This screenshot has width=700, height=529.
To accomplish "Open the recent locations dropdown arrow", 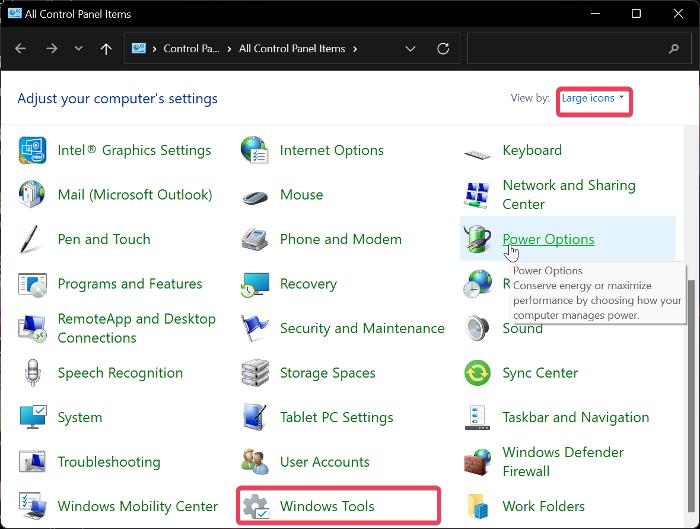I will 79,48.
